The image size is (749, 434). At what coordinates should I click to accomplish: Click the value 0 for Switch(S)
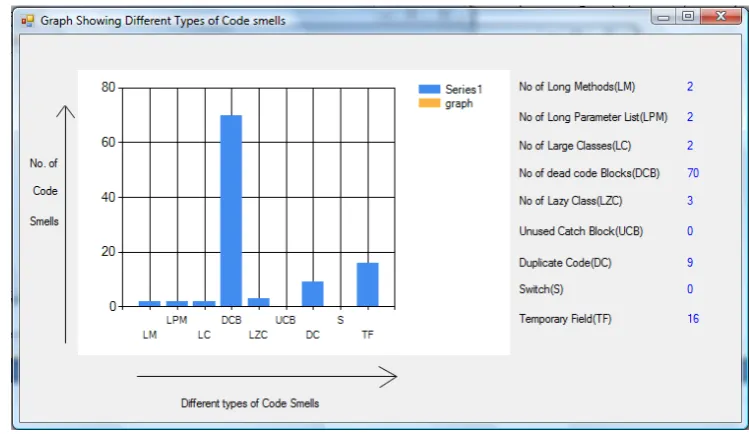point(690,289)
